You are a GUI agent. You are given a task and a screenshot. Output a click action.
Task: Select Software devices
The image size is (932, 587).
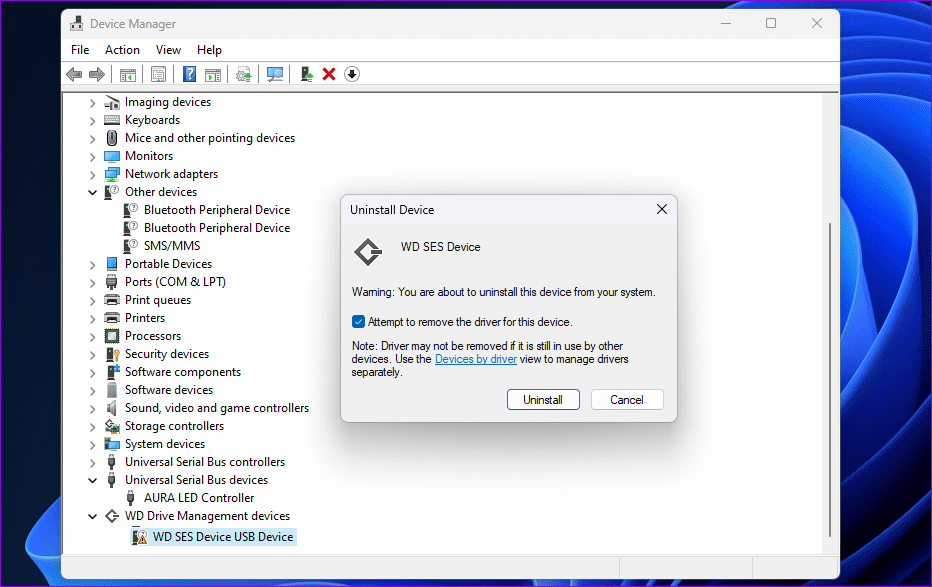point(169,390)
